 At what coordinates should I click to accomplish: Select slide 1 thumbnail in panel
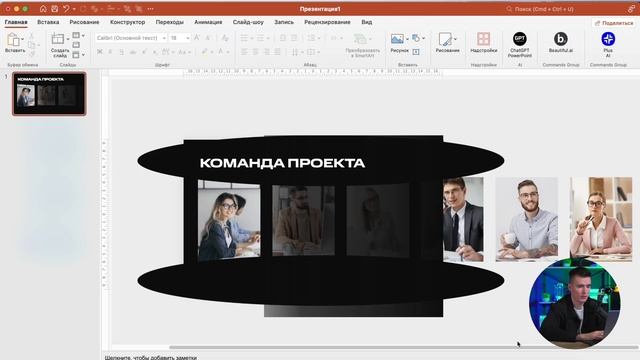[x=49, y=94]
